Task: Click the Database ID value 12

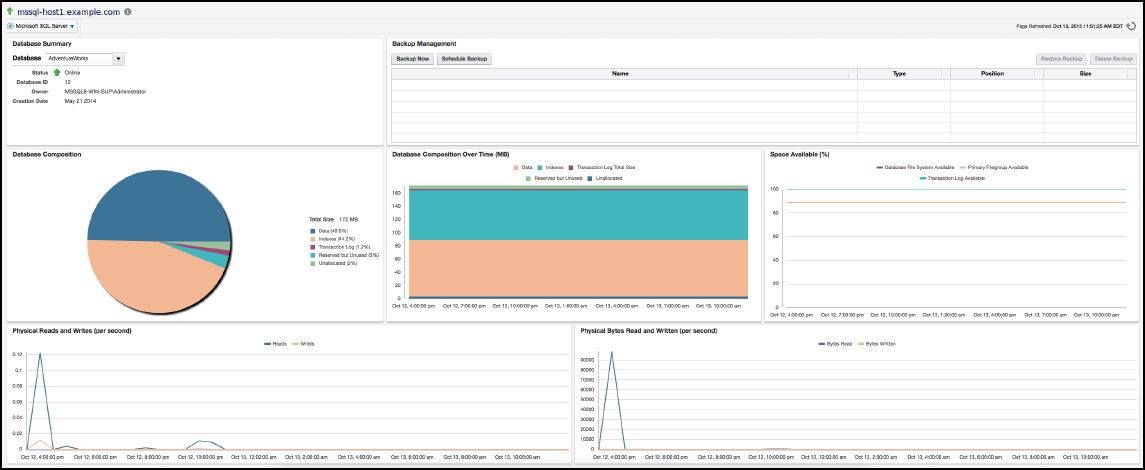Action: tap(67, 82)
